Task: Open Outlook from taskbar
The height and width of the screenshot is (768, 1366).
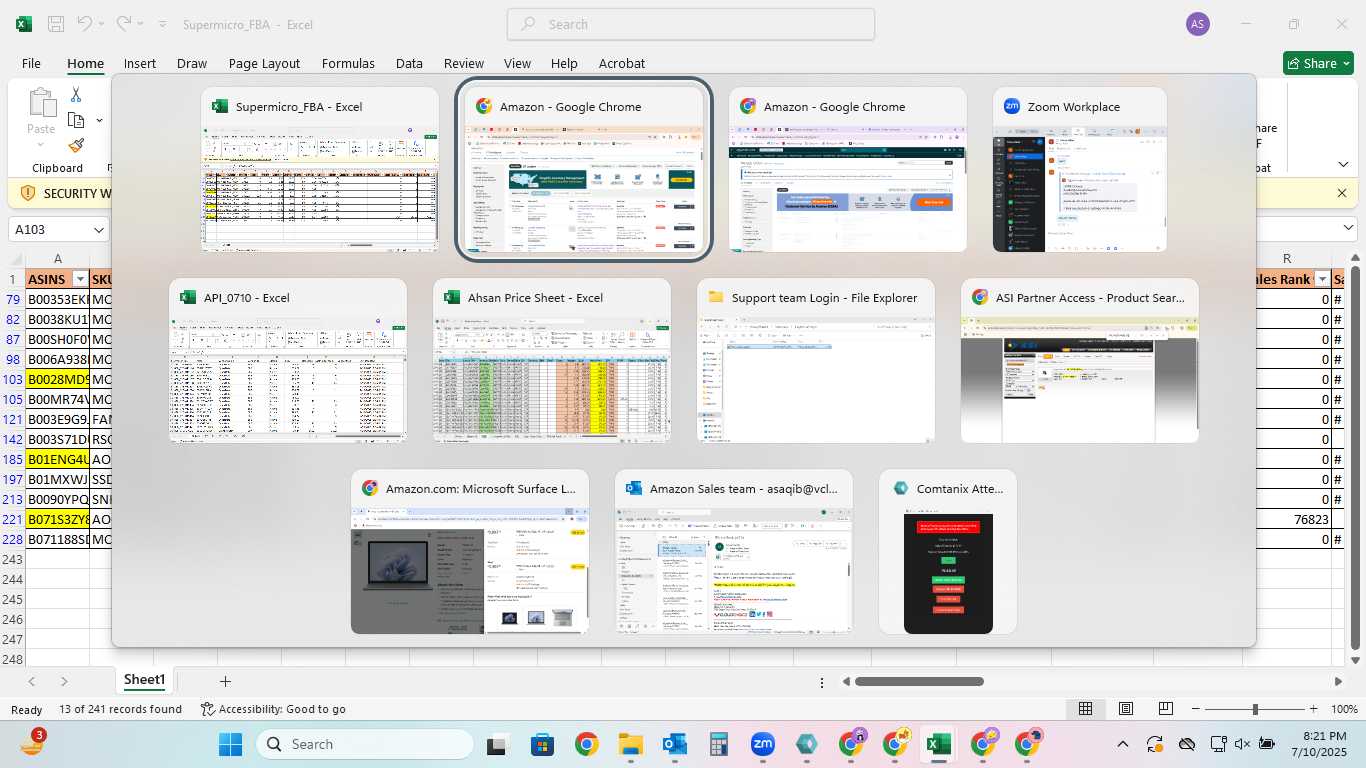Action: coord(674,744)
